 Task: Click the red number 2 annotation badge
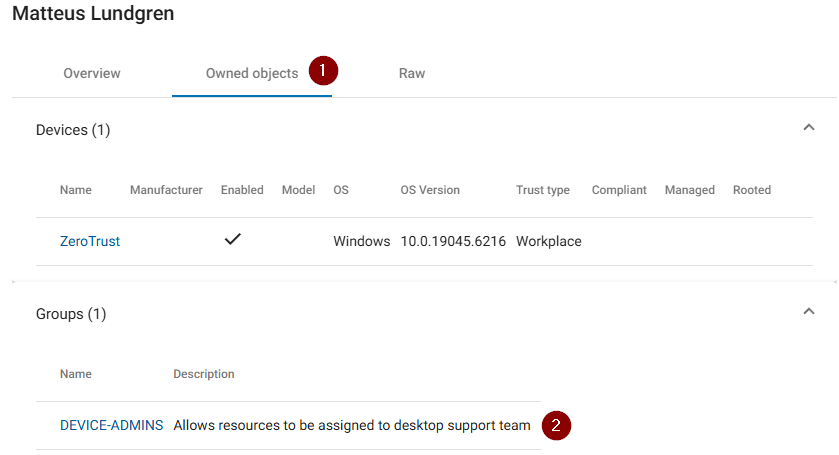557,425
